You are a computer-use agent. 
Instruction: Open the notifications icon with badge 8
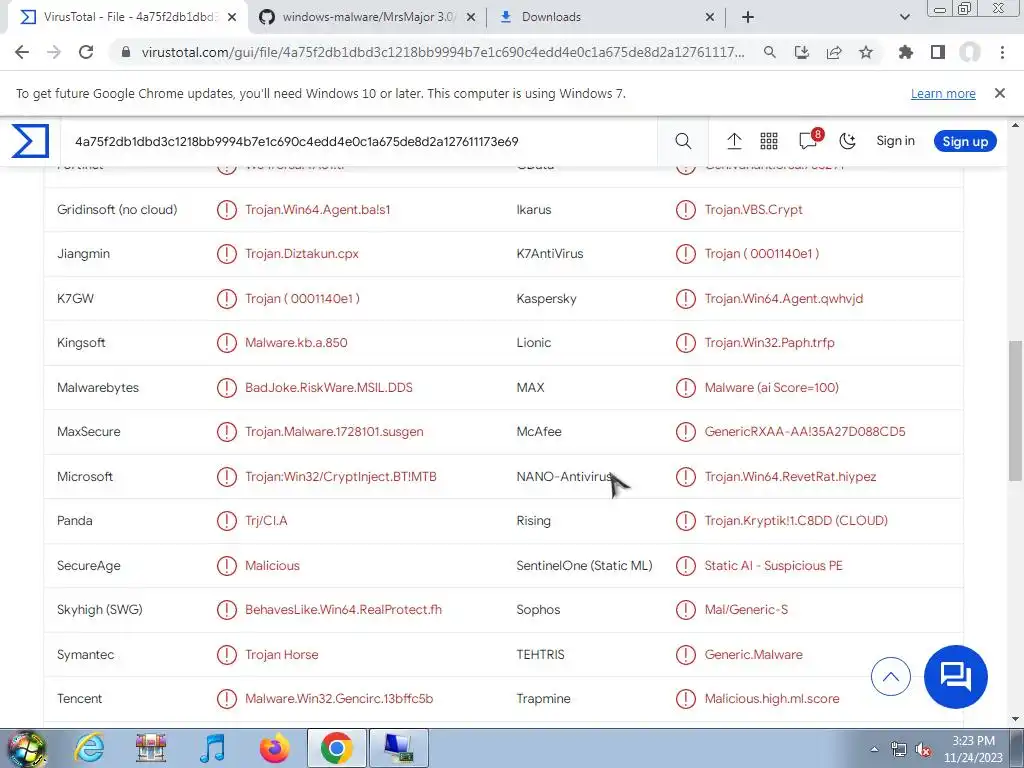[x=809, y=140]
